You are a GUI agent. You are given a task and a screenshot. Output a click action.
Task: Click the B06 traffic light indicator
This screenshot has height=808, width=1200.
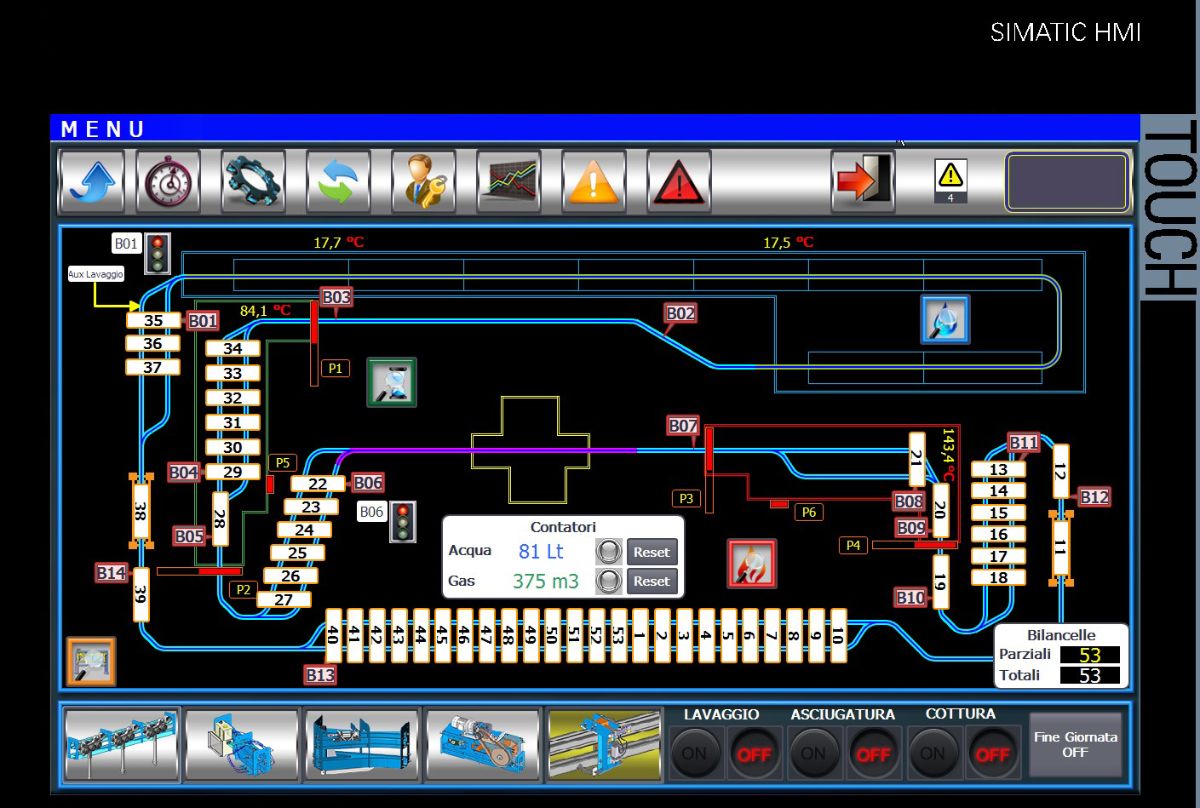403,521
